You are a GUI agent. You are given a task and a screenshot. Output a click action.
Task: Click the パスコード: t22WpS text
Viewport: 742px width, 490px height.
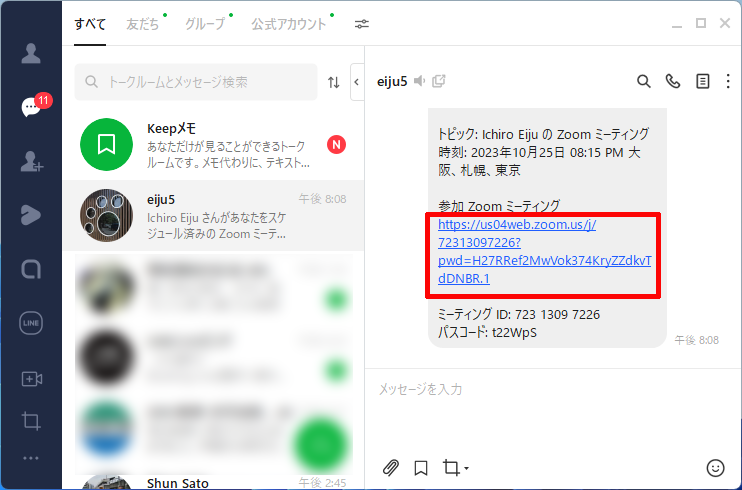click(x=487, y=332)
